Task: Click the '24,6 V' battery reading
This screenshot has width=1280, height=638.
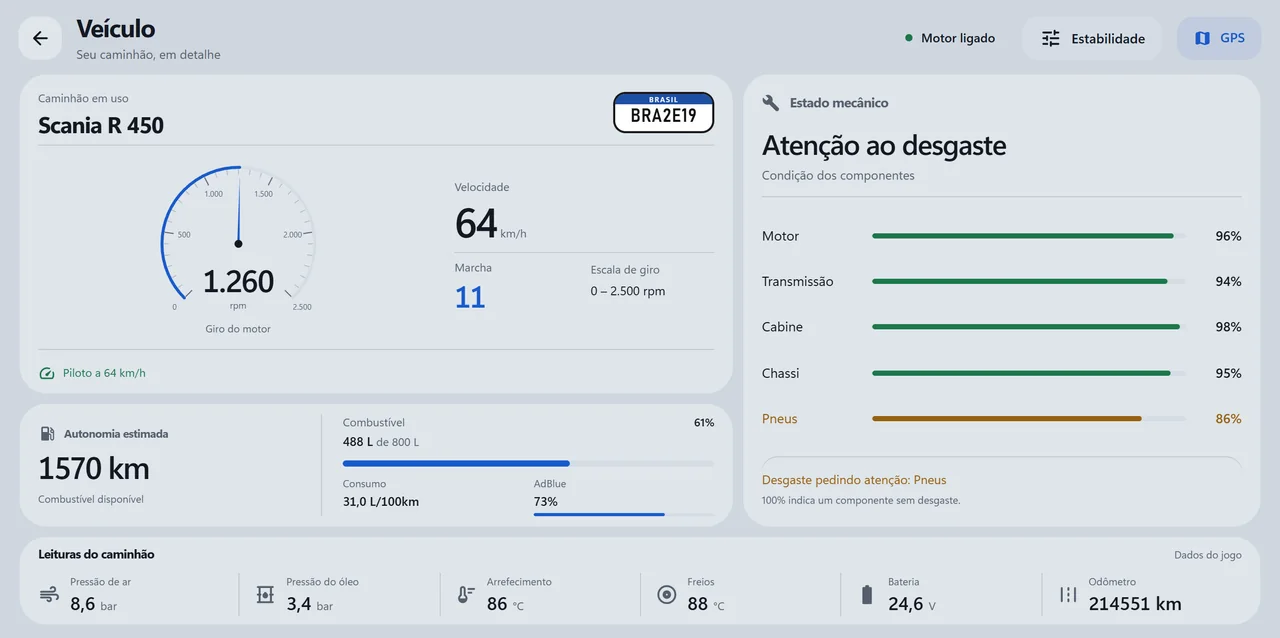Action: [912, 604]
